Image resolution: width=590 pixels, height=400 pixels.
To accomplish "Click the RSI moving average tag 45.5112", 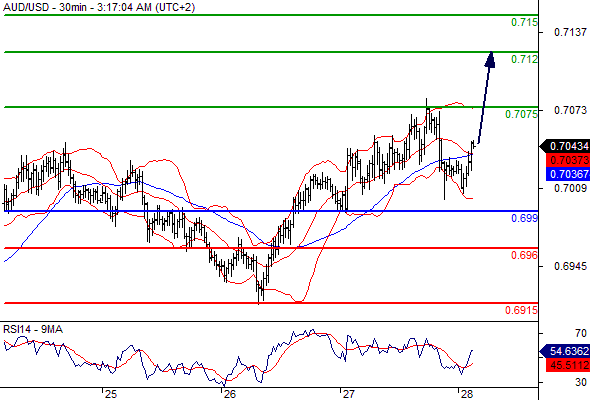I will 568,365.
